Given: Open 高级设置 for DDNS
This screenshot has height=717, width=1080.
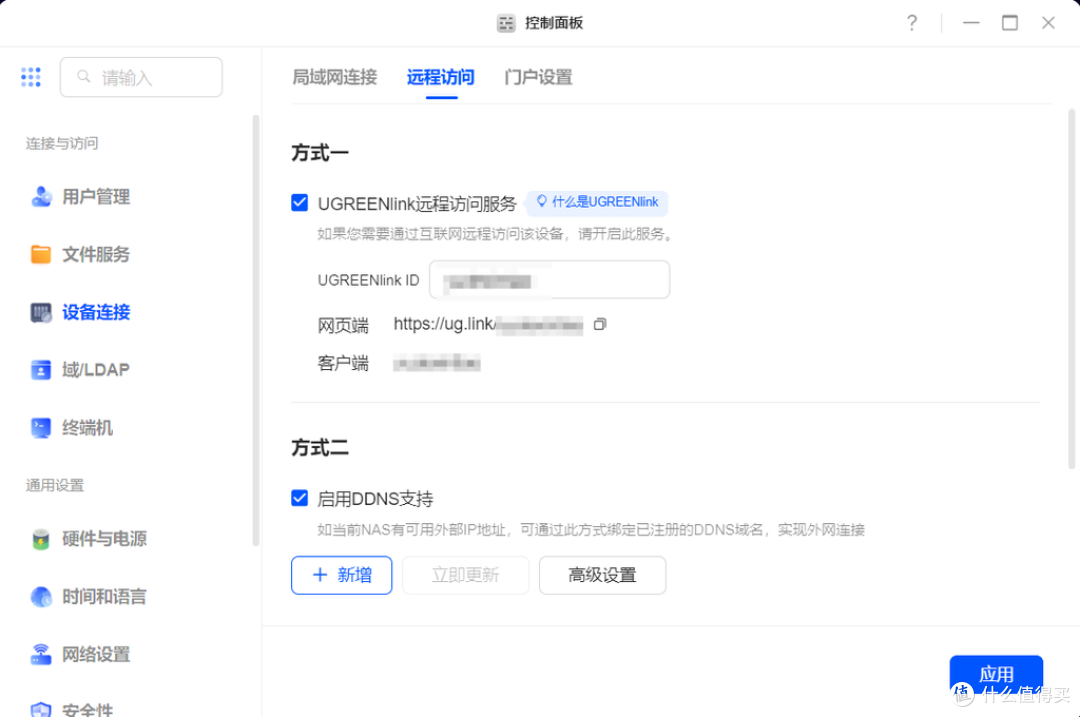Looking at the screenshot, I should pos(603,574).
